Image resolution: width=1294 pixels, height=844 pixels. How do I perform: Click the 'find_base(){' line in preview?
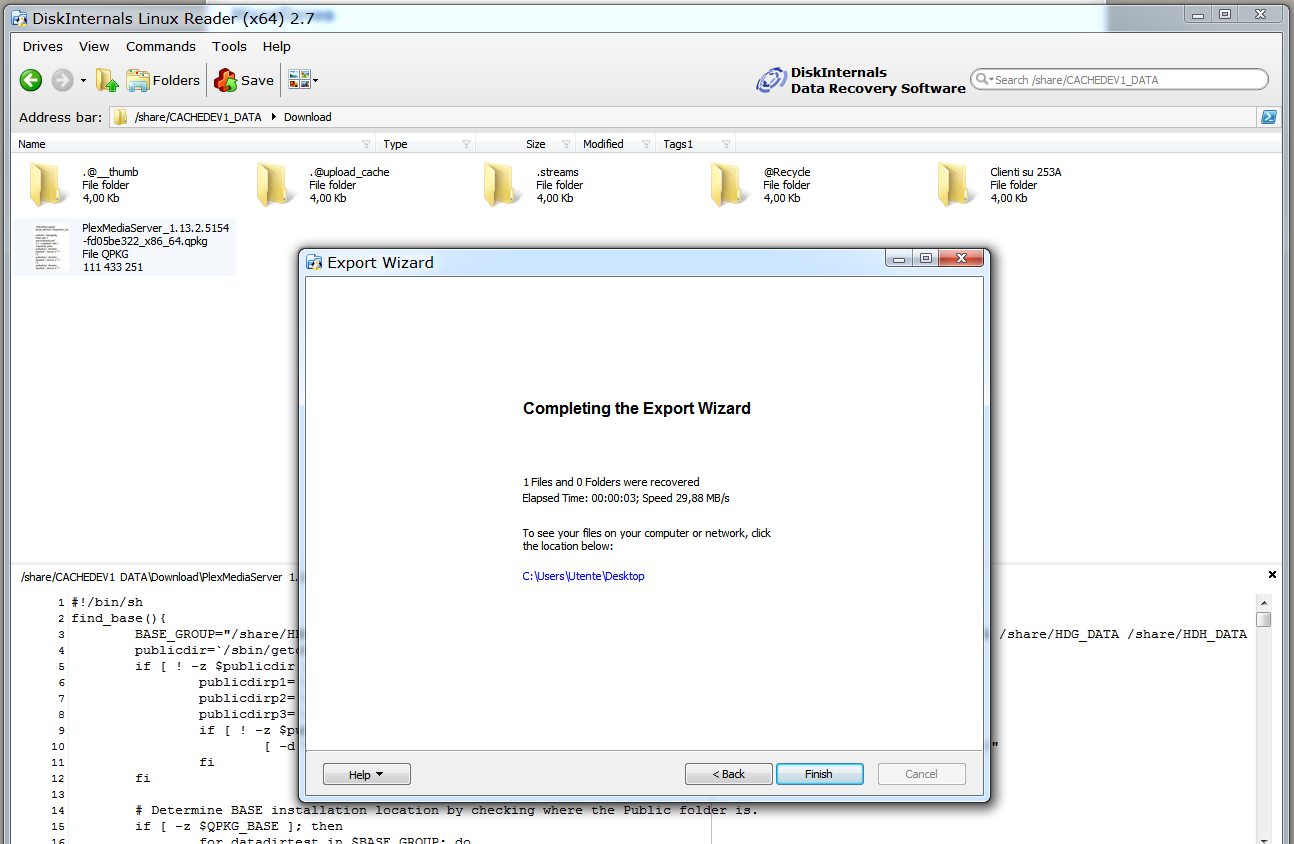(119, 618)
